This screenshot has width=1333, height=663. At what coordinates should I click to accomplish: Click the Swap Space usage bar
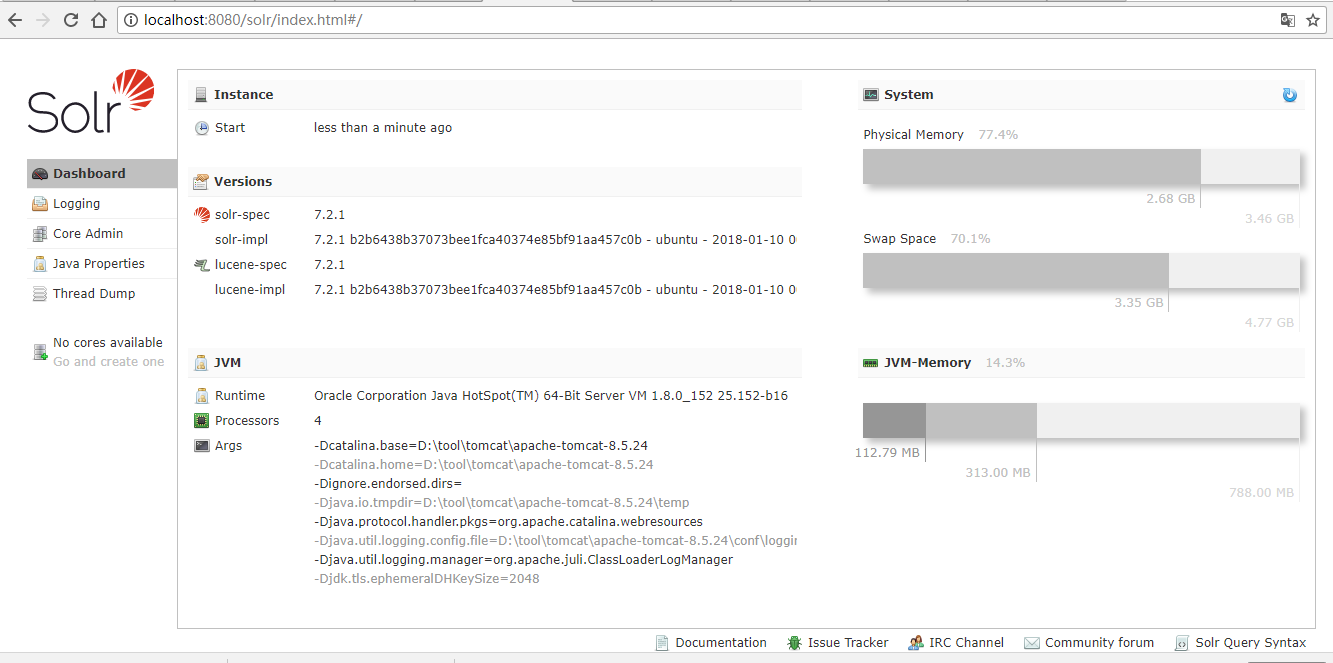(1081, 271)
